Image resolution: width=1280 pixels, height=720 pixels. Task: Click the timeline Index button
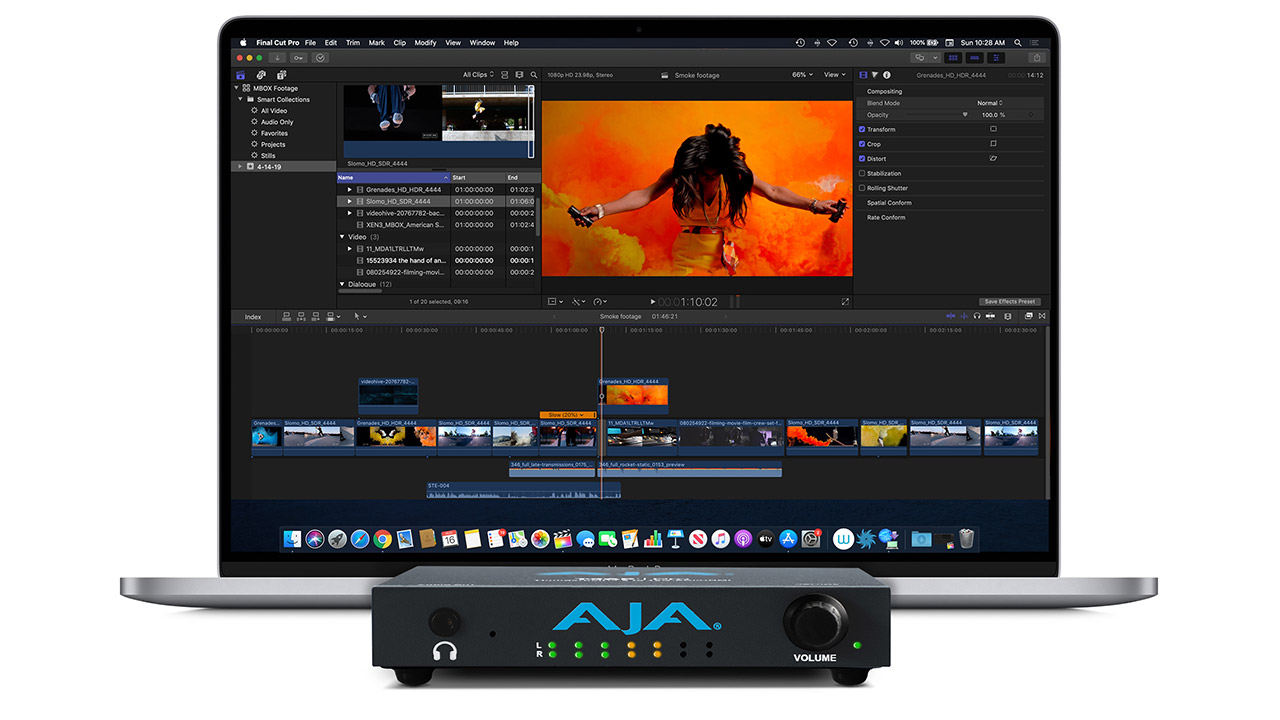pos(253,317)
